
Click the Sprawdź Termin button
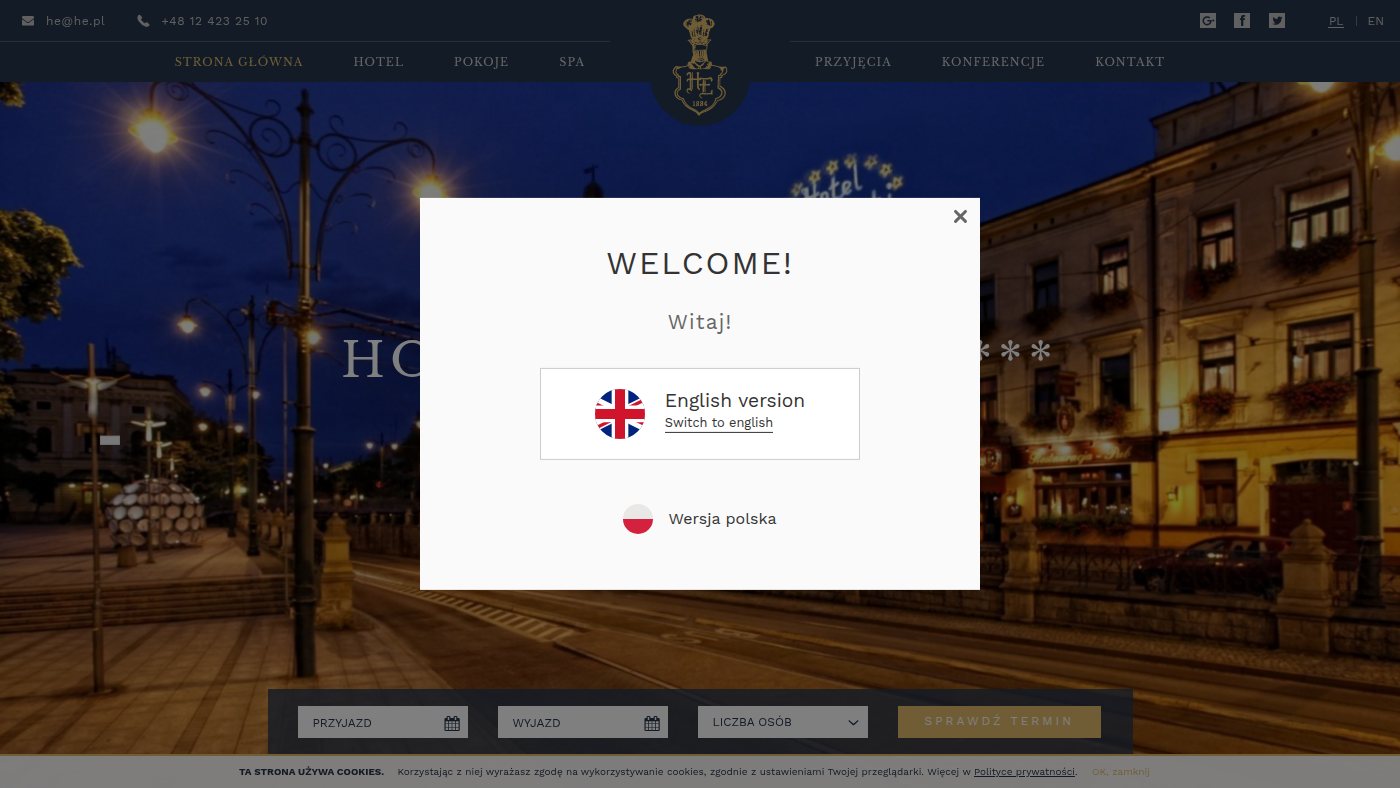coord(999,722)
